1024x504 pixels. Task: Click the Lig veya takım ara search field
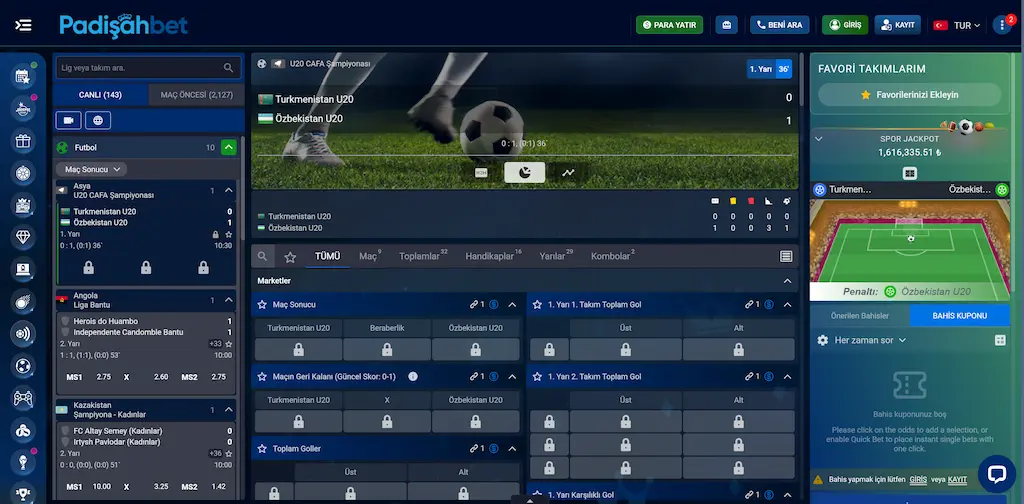coord(148,67)
